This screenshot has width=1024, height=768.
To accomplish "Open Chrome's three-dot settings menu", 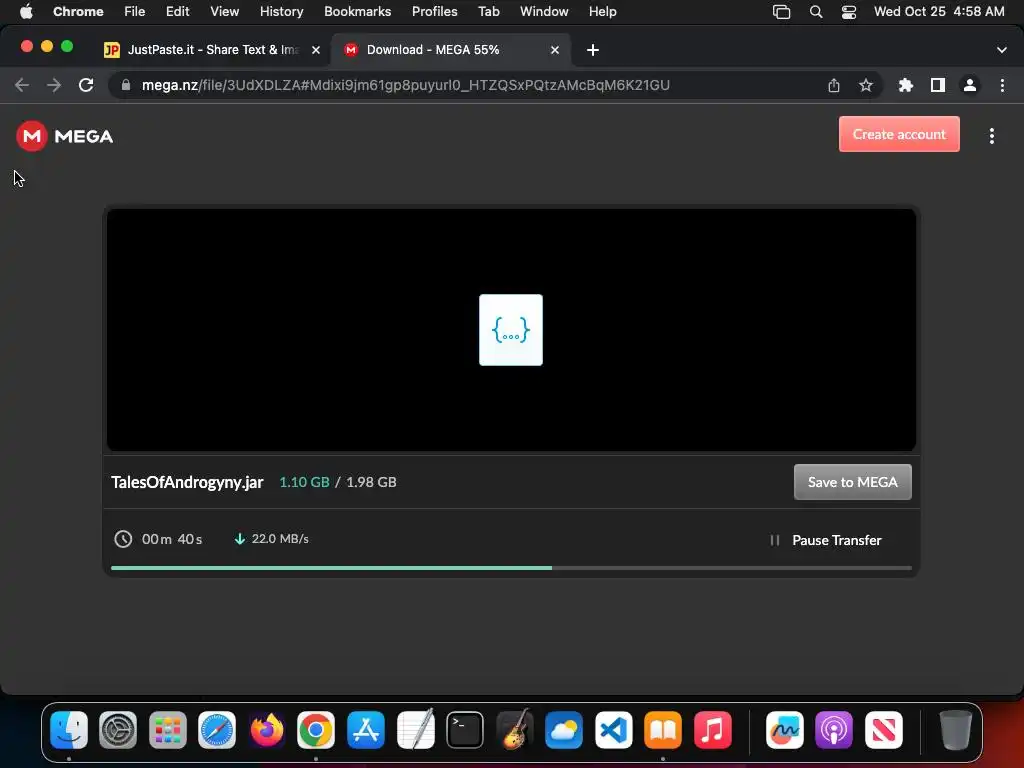I will 1002,85.
